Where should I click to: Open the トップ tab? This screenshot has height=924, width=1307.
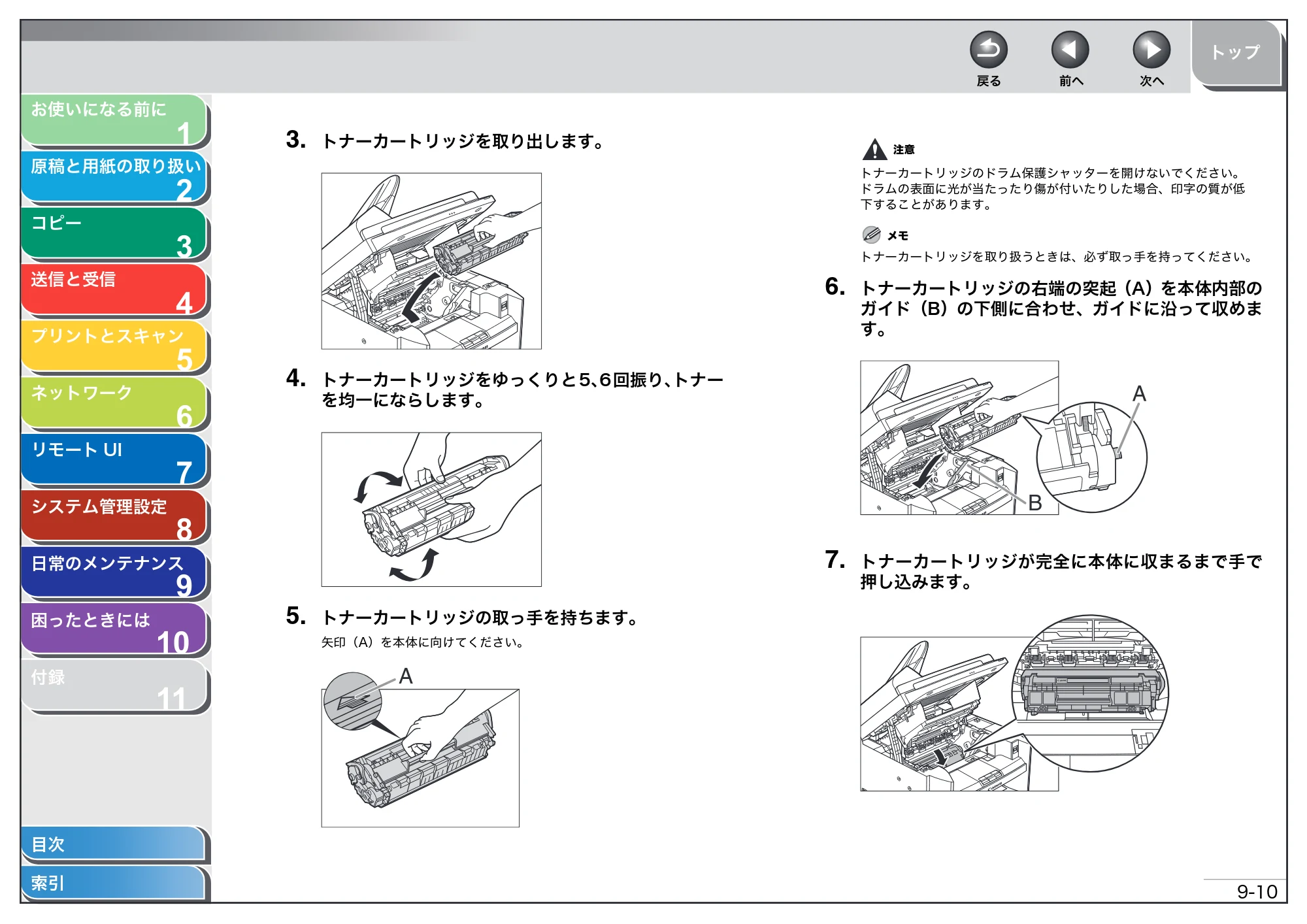1236,54
